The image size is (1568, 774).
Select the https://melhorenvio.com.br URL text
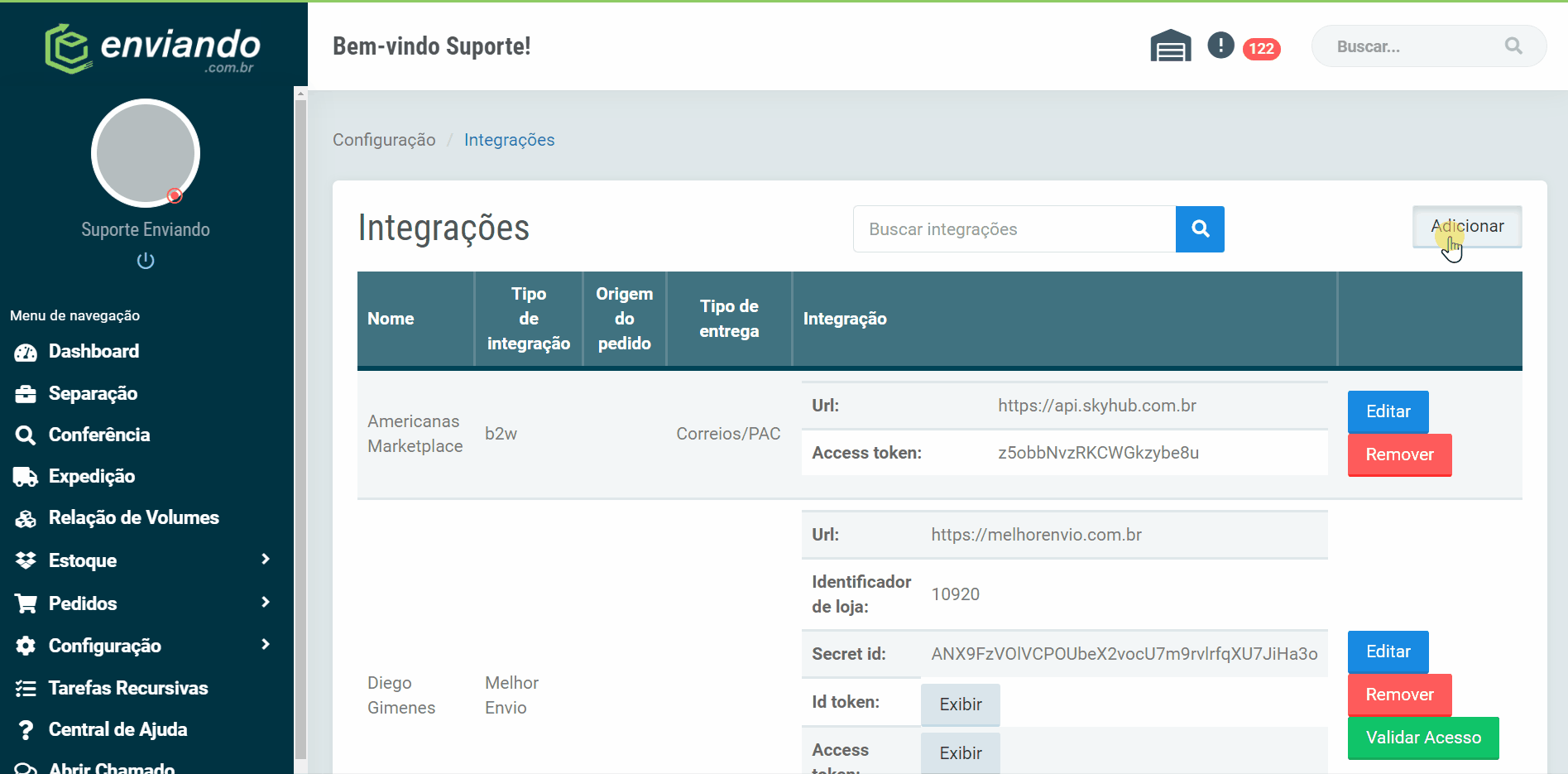(x=1036, y=535)
